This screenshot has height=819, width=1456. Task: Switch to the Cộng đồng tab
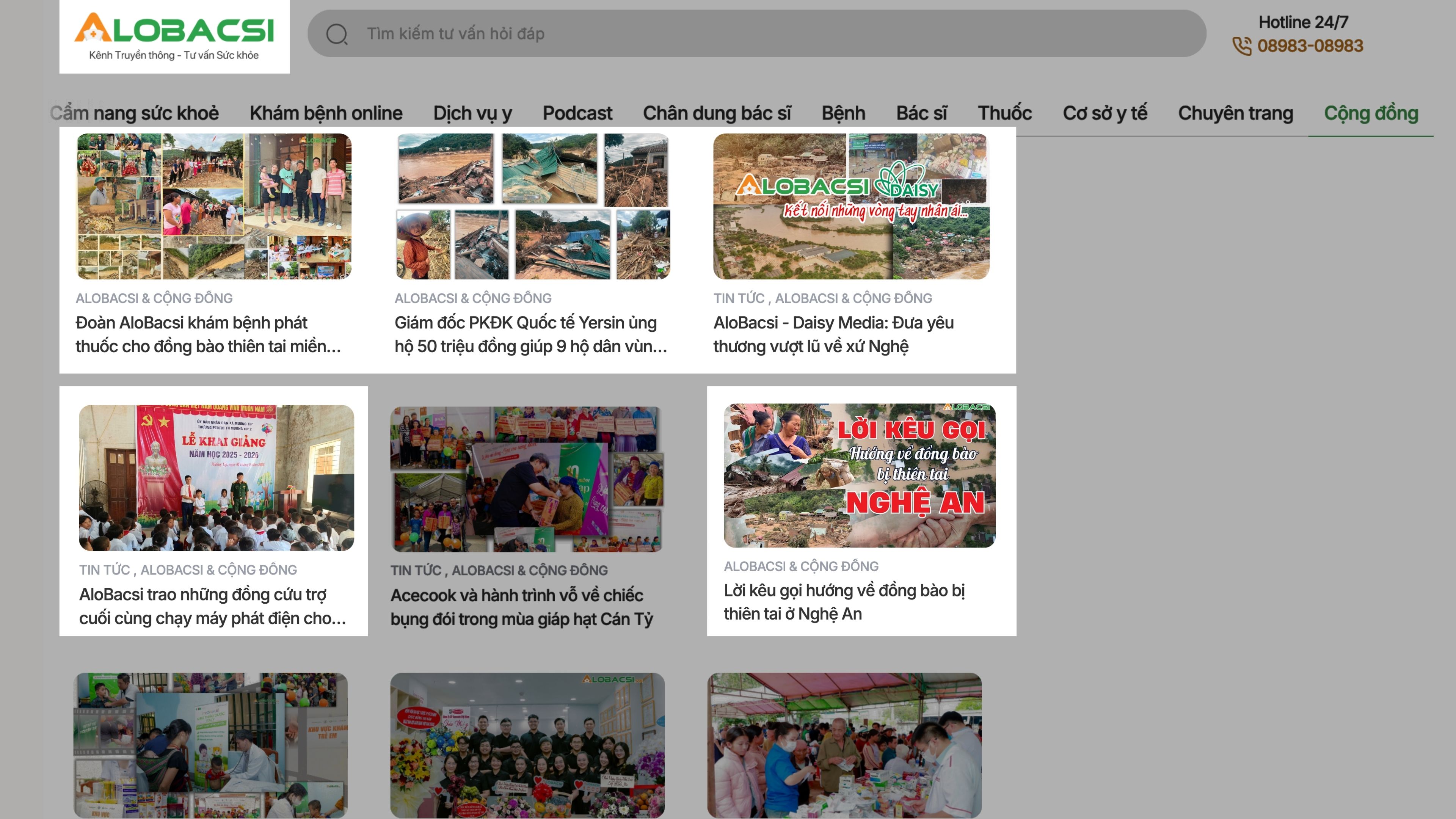[1371, 113]
